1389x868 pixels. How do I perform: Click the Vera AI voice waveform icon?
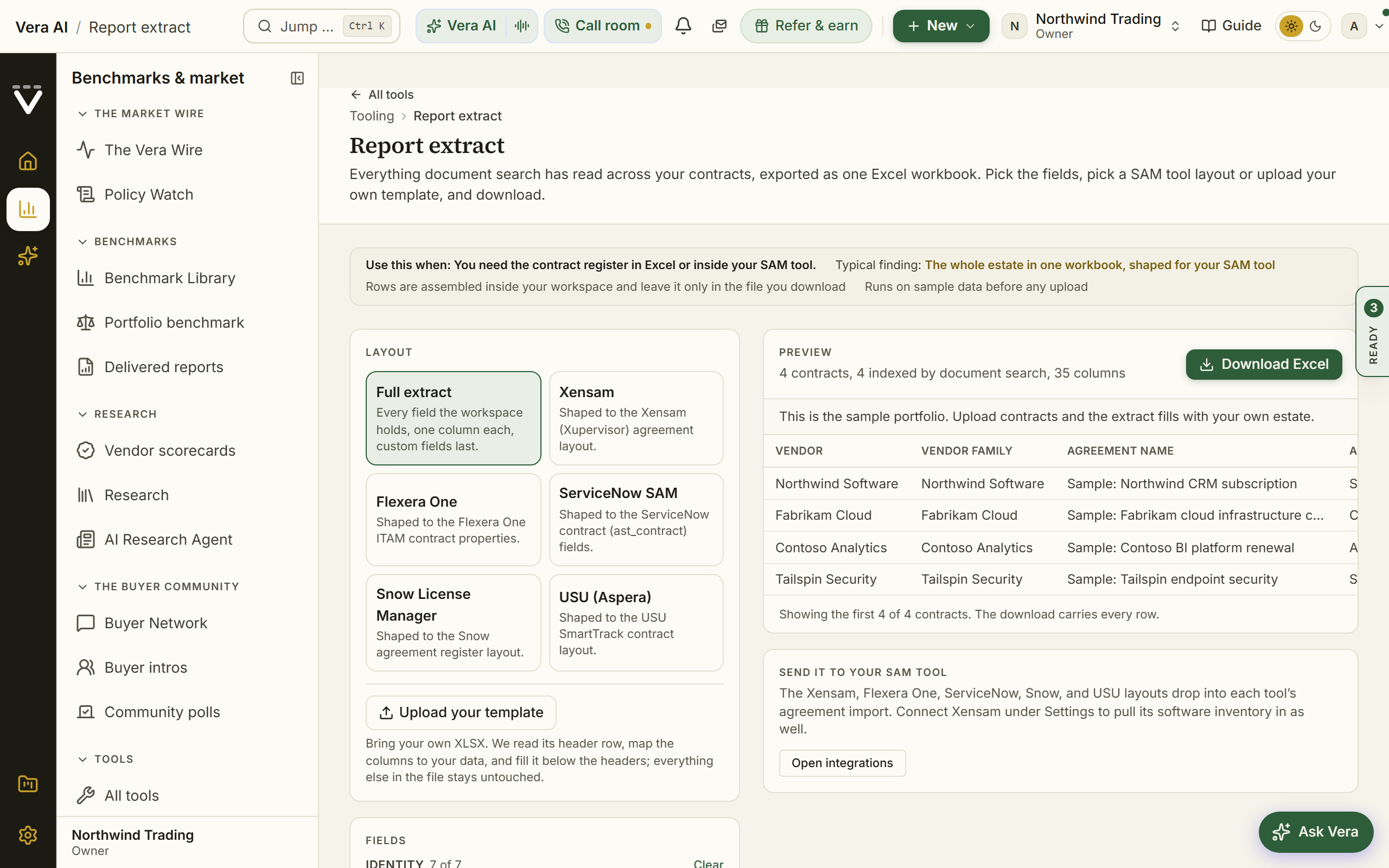522,26
